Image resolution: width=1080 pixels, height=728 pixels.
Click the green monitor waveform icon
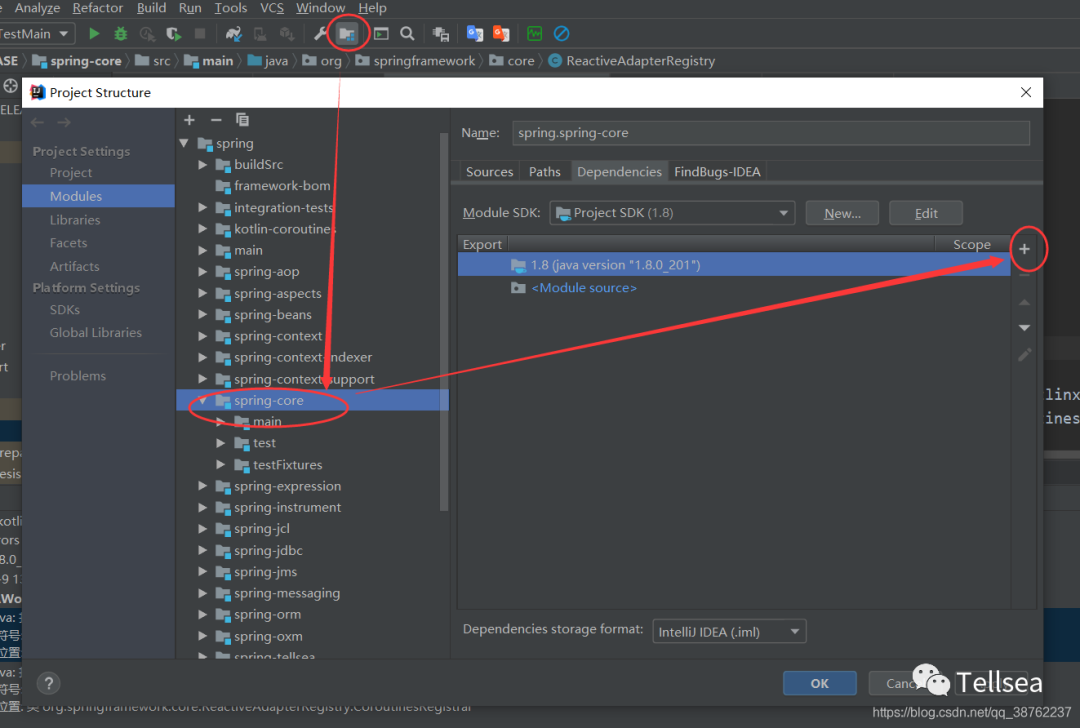[534, 33]
